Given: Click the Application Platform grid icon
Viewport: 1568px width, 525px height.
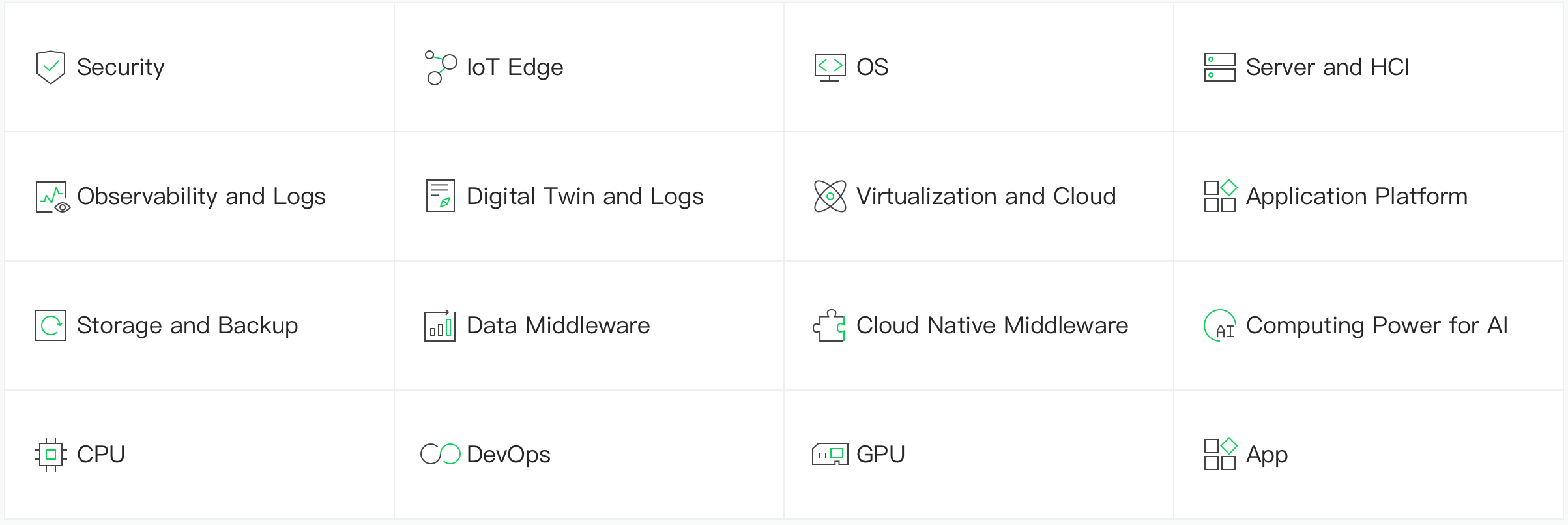Looking at the screenshot, I should click(1220, 196).
